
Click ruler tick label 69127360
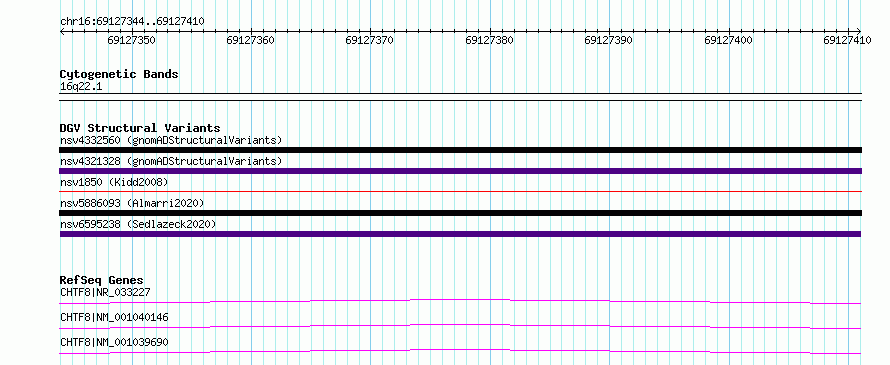(x=250, y=40)
